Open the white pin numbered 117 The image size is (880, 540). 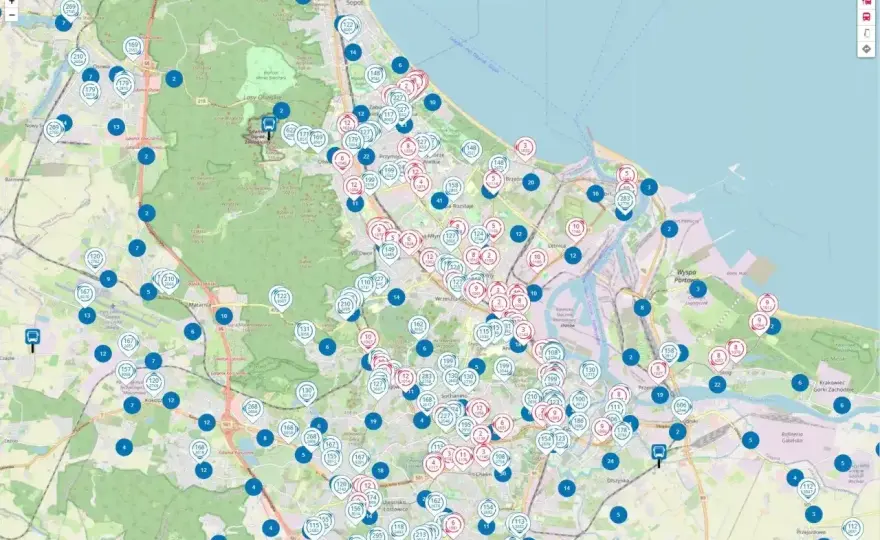click(x=388, y=118)
